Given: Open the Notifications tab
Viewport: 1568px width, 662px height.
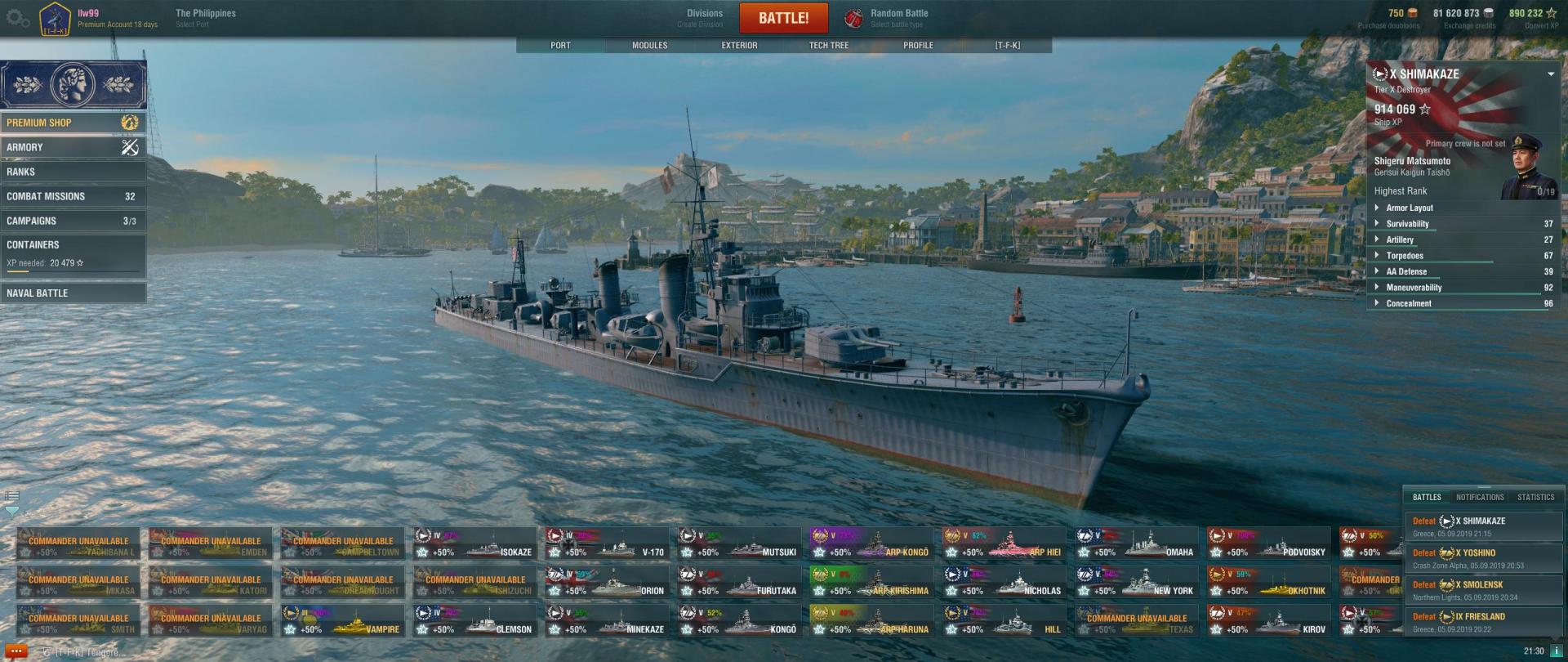Looking at the screenshot, I should 1479,497.
